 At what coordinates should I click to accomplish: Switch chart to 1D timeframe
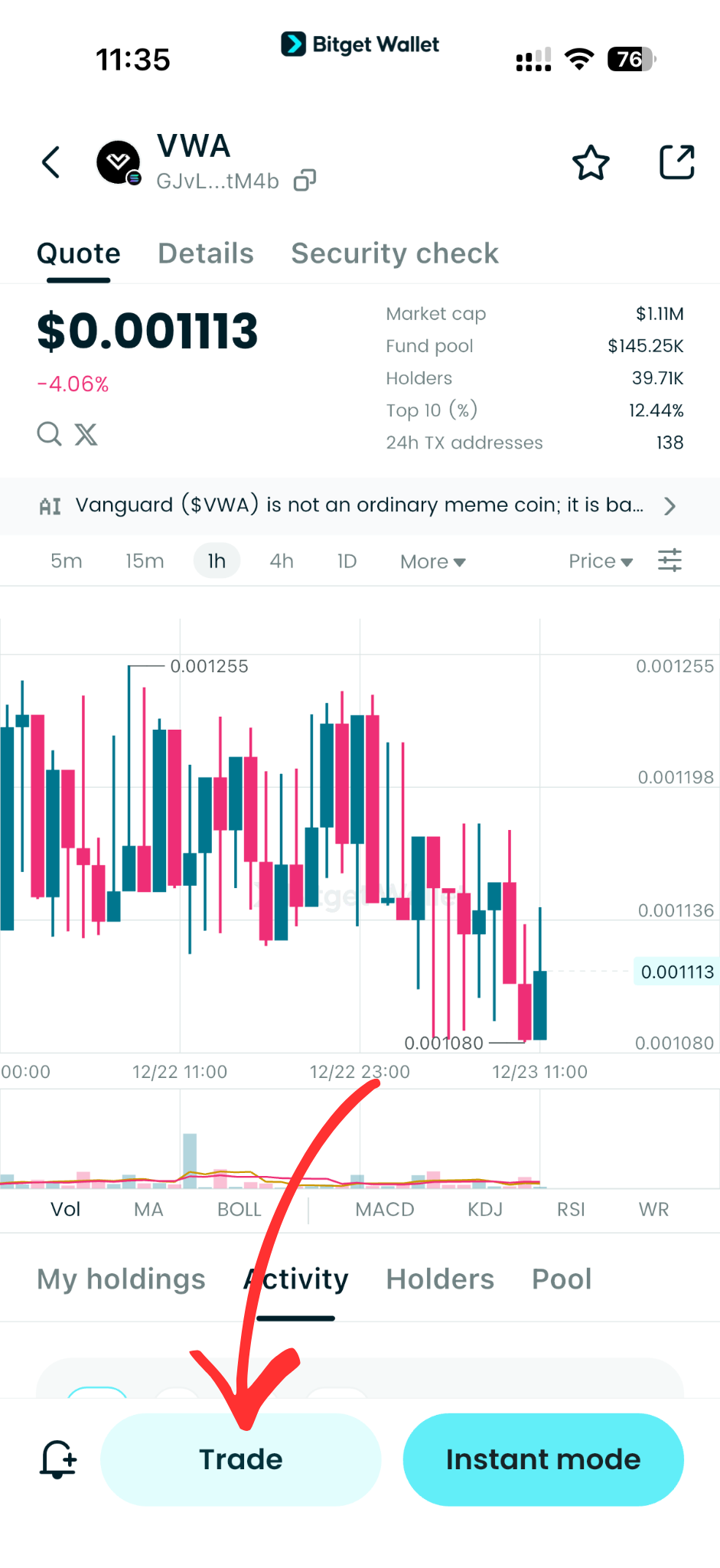tap(346, 560)
